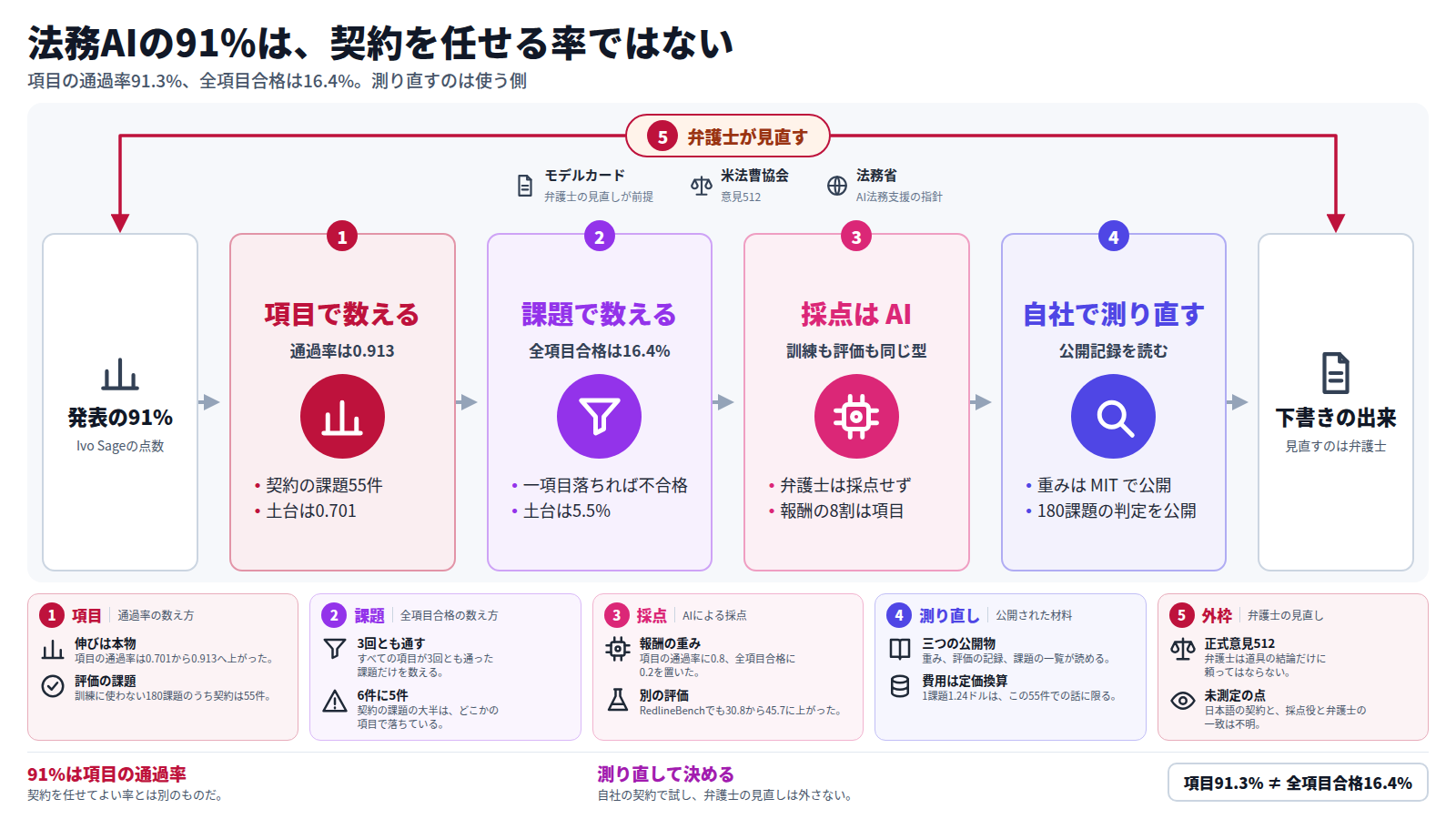Viewport: 1456px width, 819px height.
Task: Select the 採点は AI heading
Action: point(856,314)
